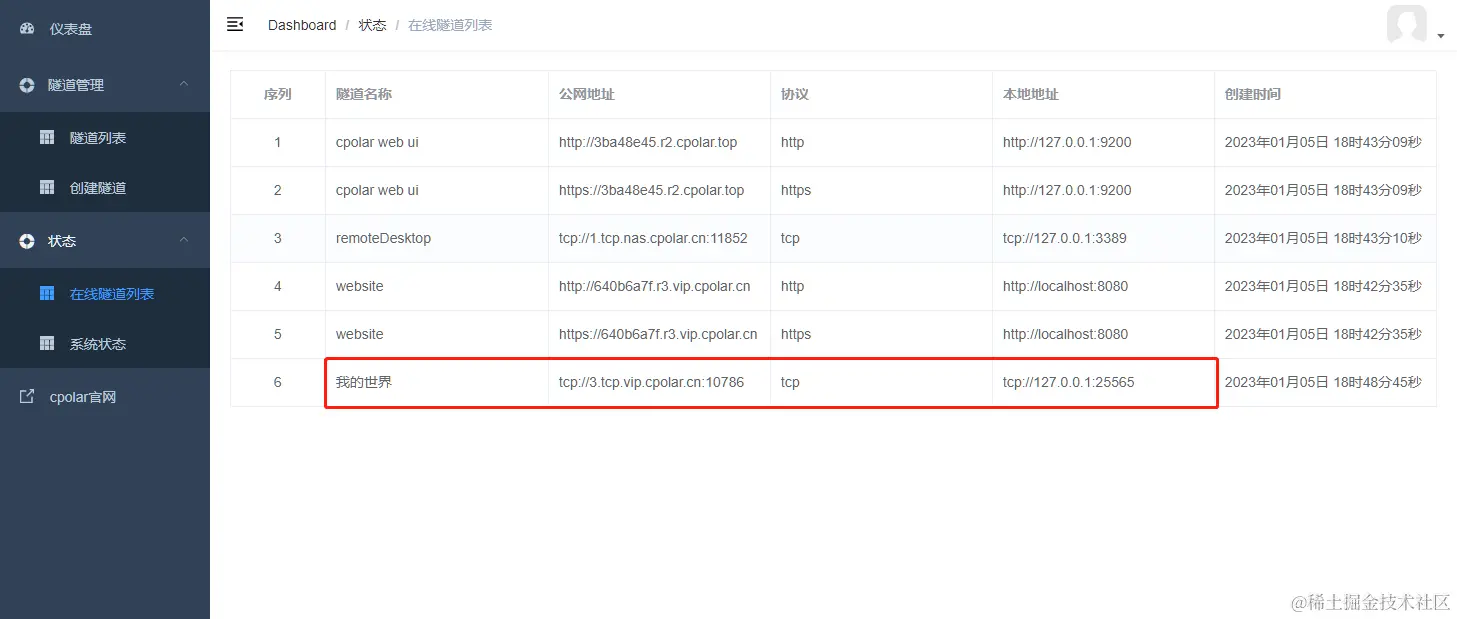This screenshot has height=619, width=1457.
Task: Click 在线隧道列表 in the breadcrumb
Action: tap(450, 25)
